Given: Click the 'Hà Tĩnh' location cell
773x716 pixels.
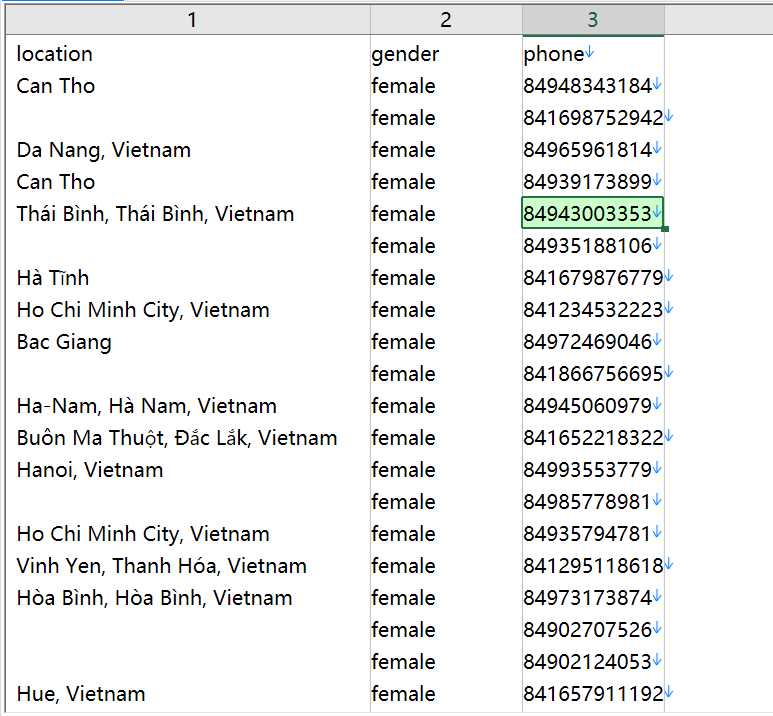Looking at the screenshot, I should [x=188, y=278].
